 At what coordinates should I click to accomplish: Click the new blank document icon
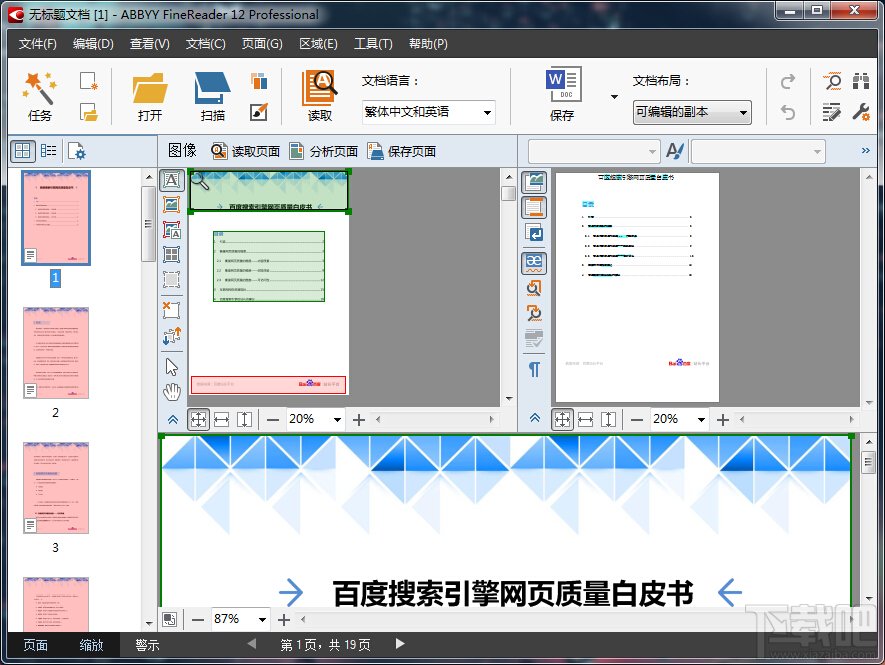click(89, 81)
